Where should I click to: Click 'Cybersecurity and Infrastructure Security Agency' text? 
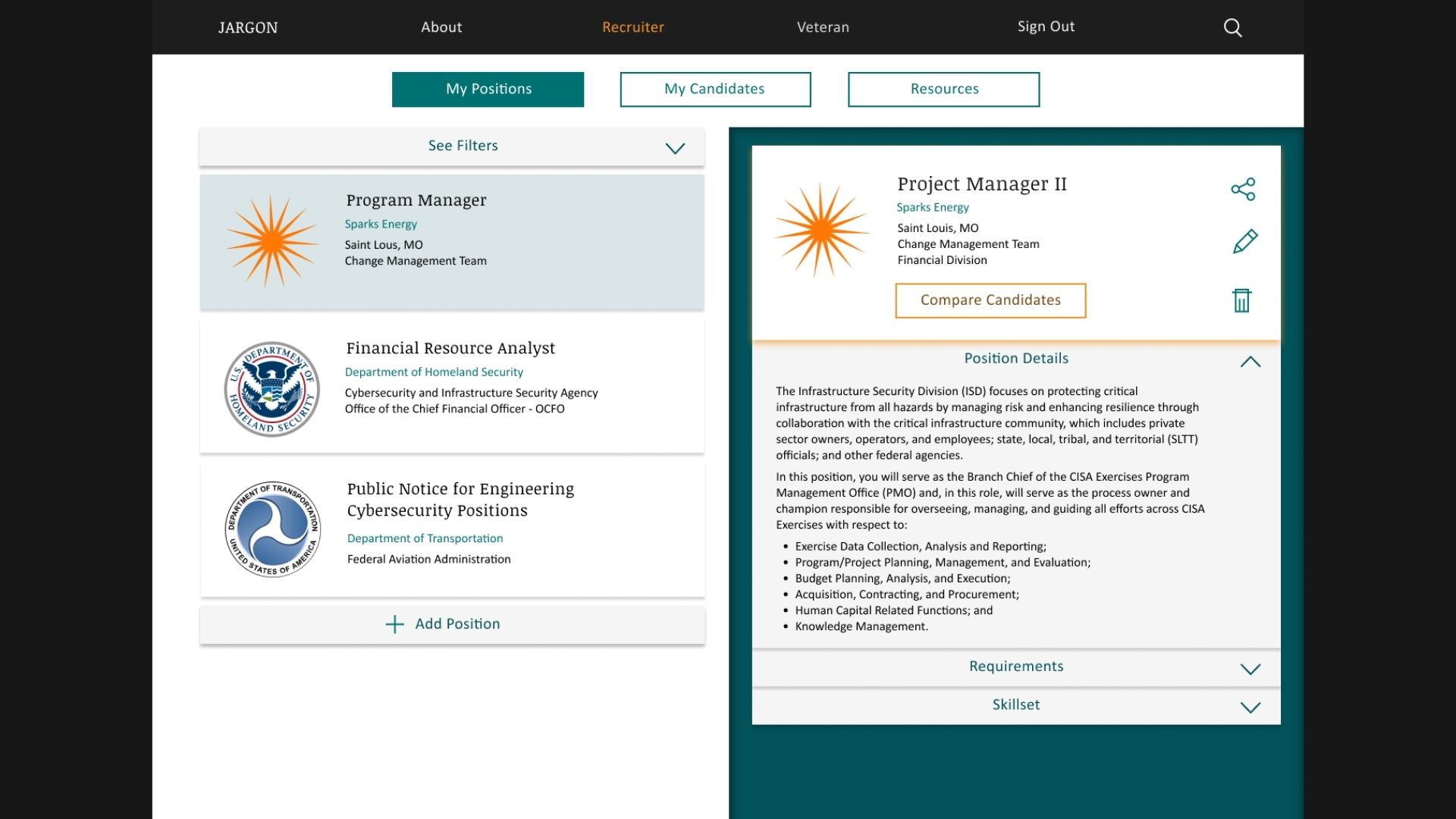471,393
